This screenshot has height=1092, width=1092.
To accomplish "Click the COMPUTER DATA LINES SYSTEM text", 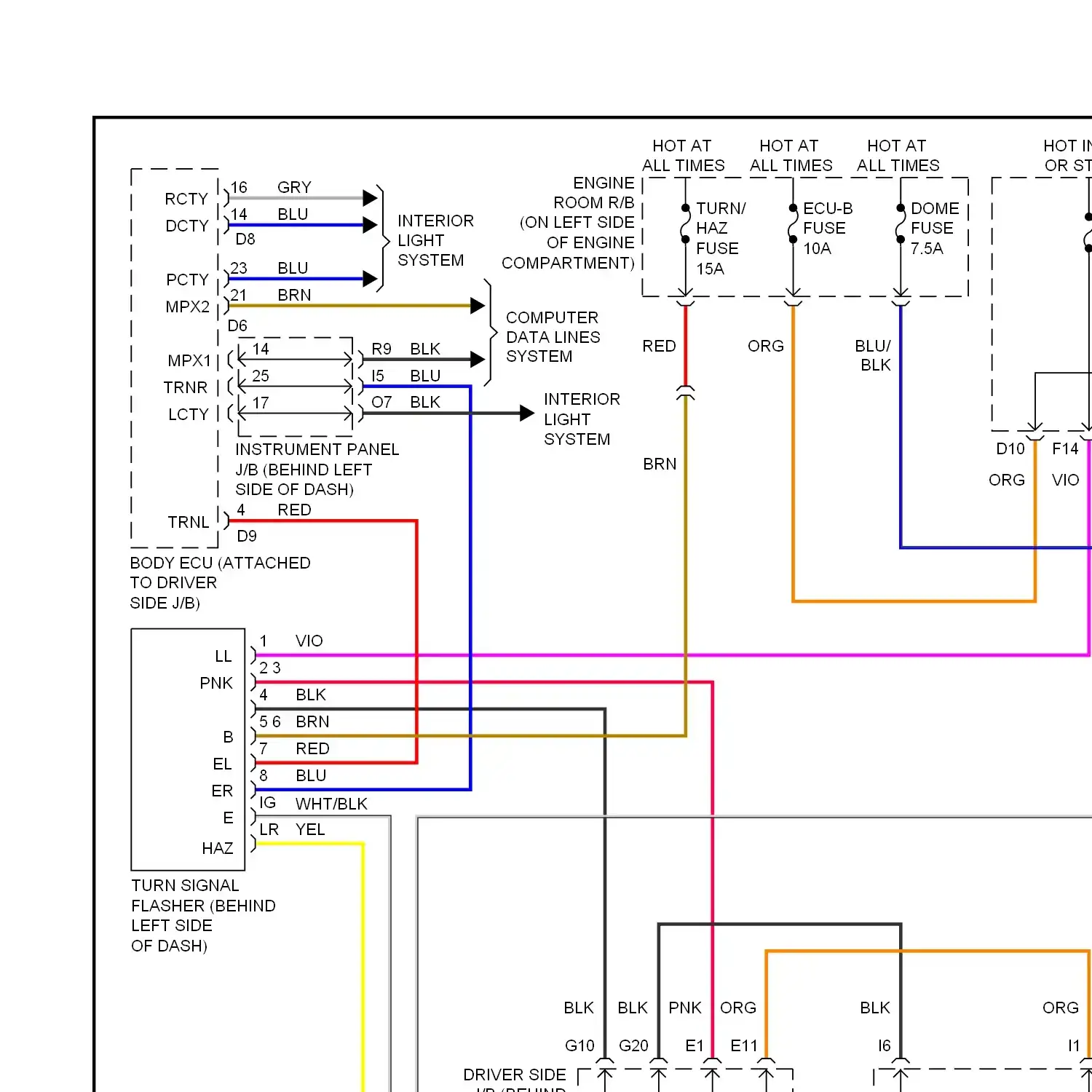I will click(x=553, y=337).
